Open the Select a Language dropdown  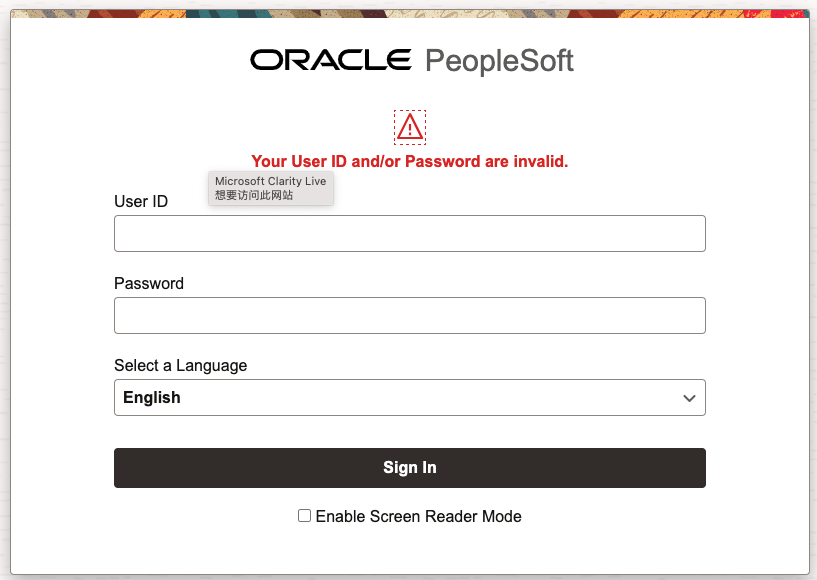tap(409, 397)
